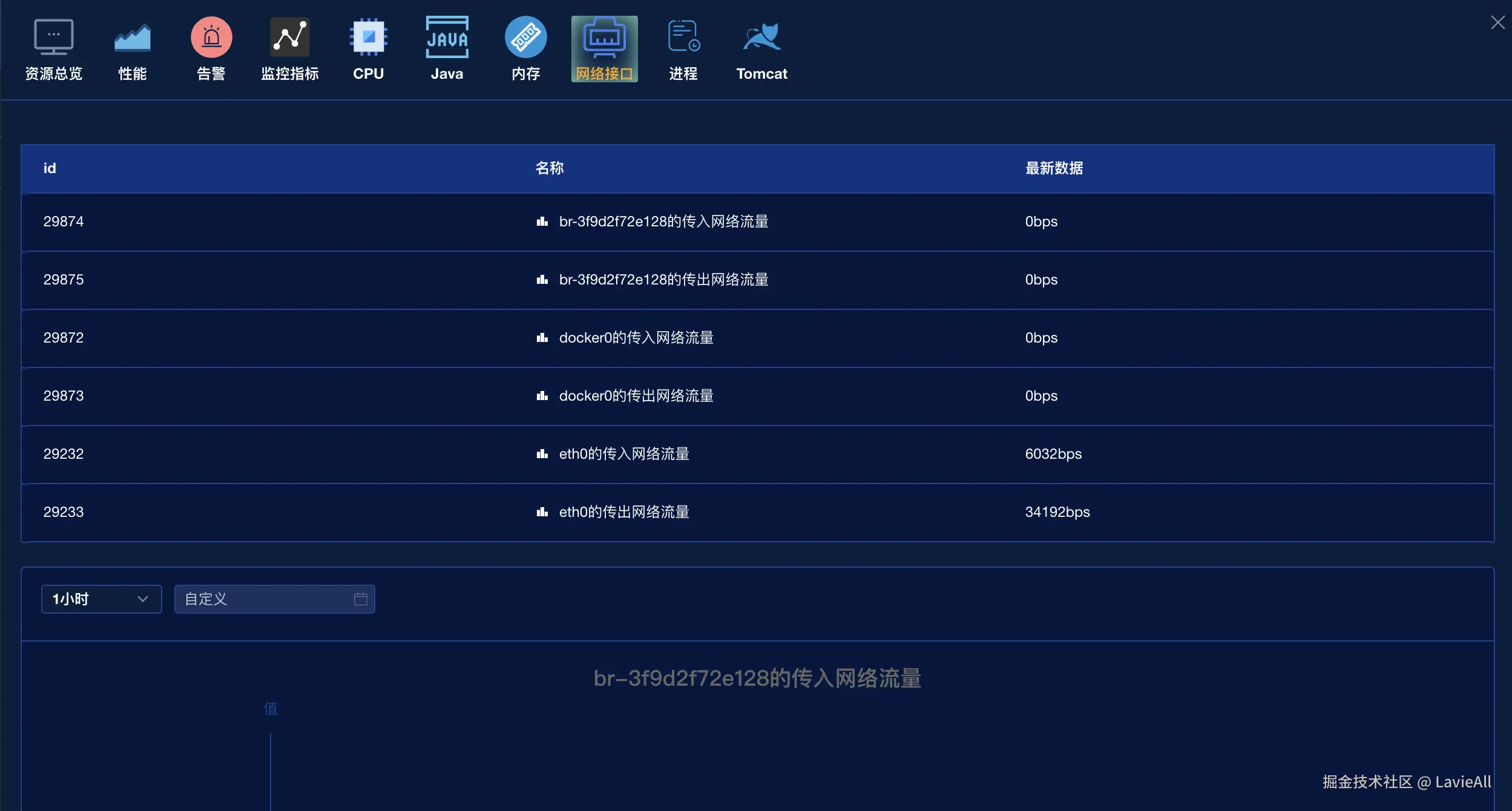Viewport: 1512px width, 811px height.
Task: Click chart icon for eth0的传入网络流量
Action: pos(542,454)
